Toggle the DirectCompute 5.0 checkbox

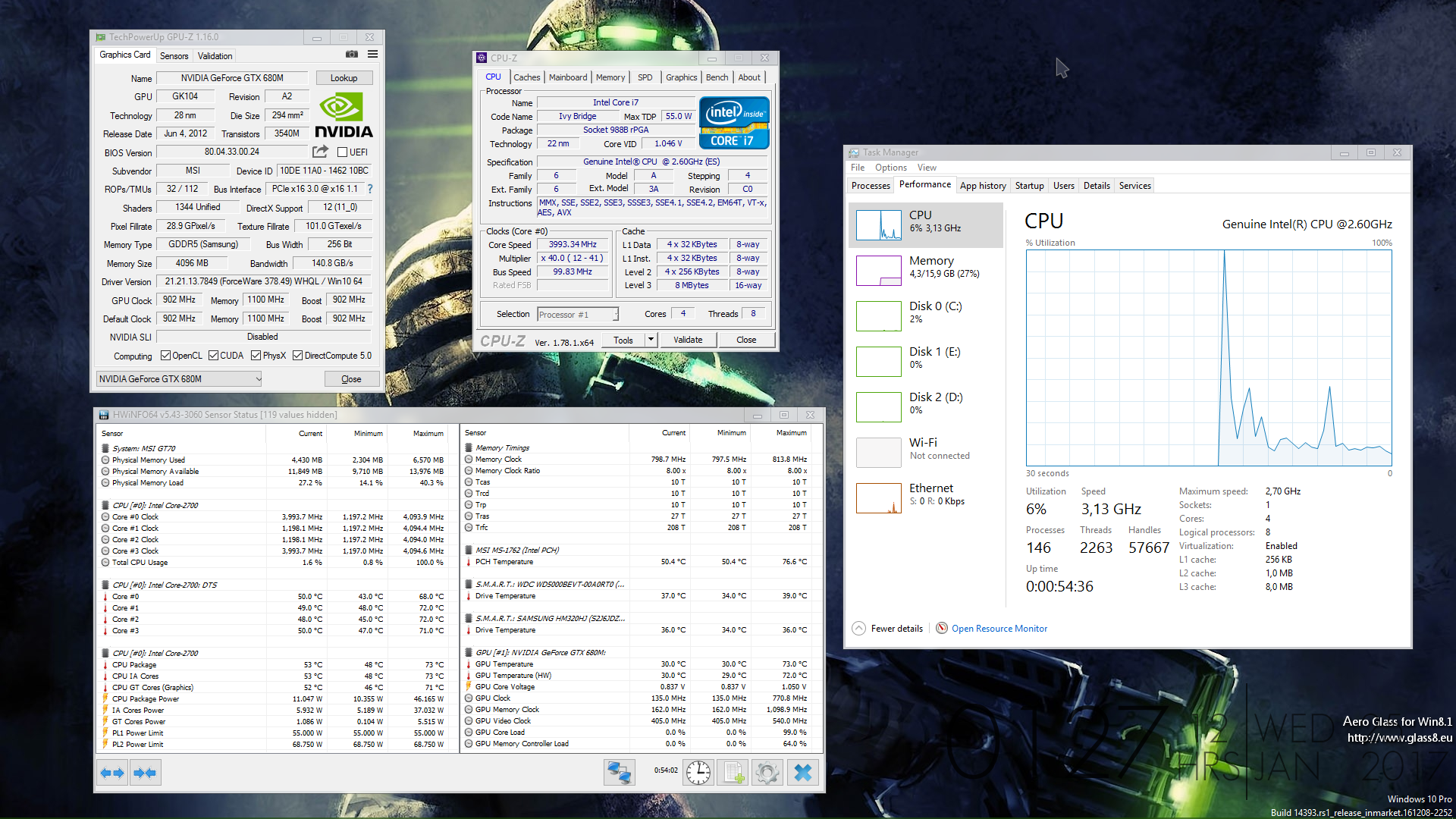(298, 356)
